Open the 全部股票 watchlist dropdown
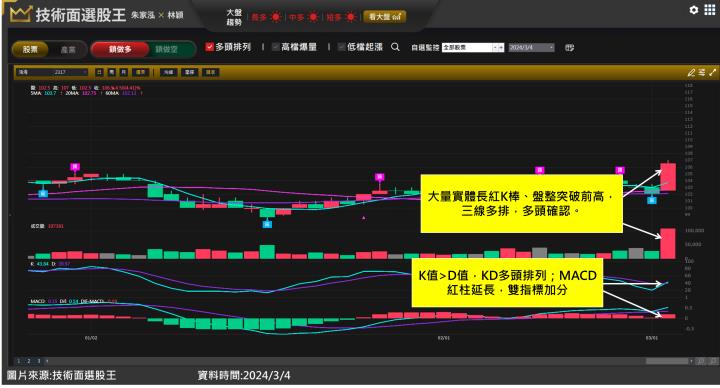This screenshot has width=720, height=388. click(x=472, y=47)
